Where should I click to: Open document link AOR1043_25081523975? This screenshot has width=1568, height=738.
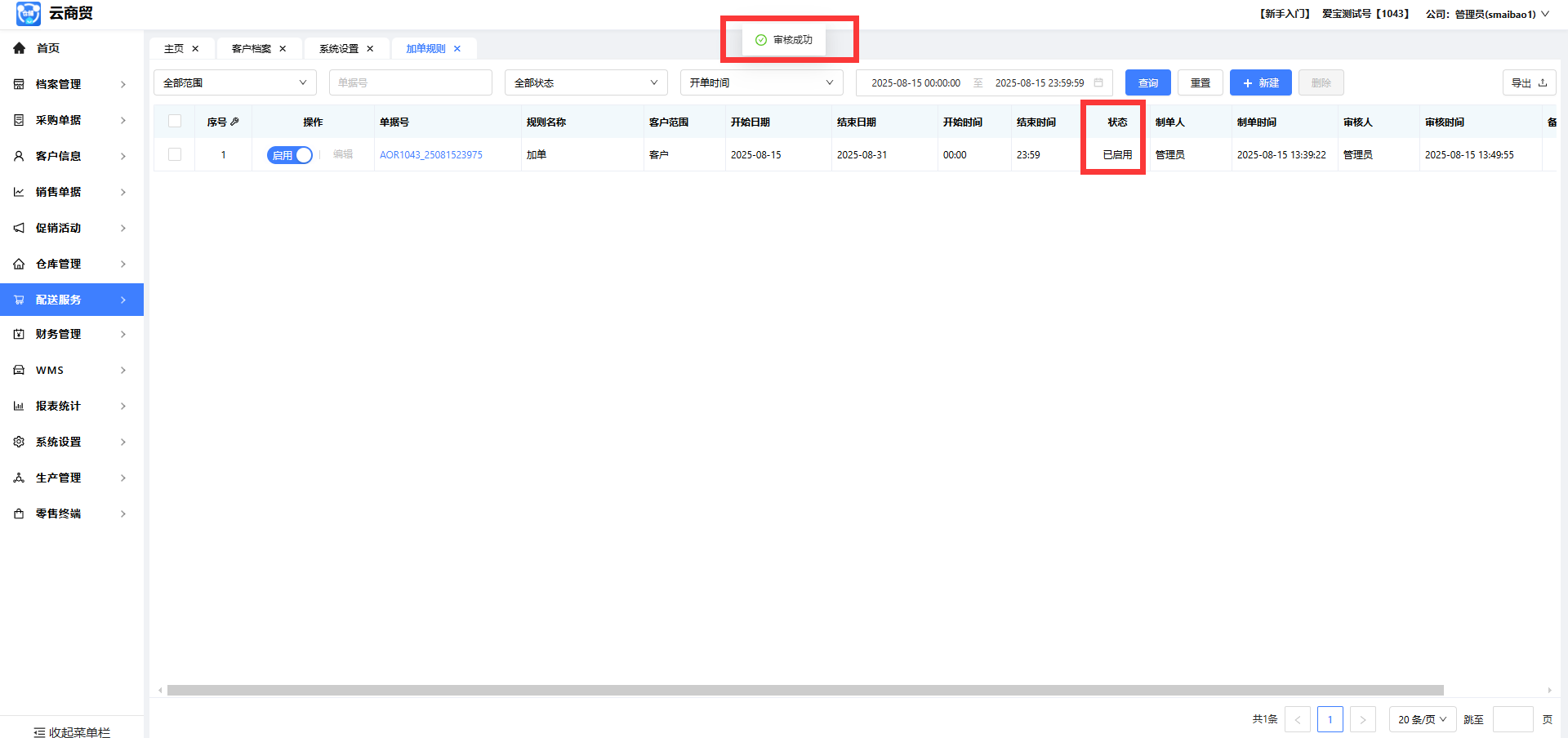(x=430, y=155)
